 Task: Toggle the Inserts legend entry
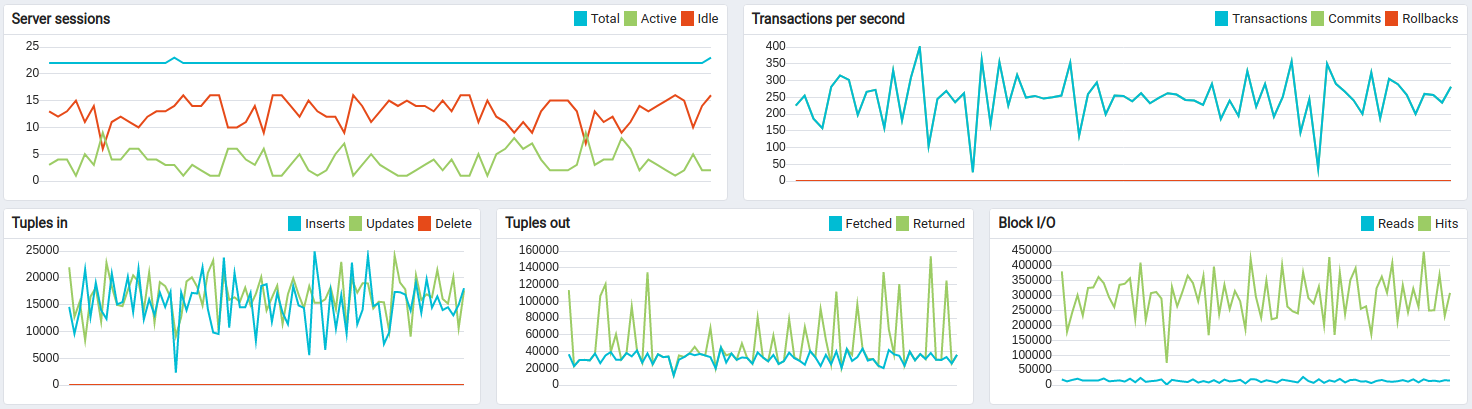(x=325, y=223)
